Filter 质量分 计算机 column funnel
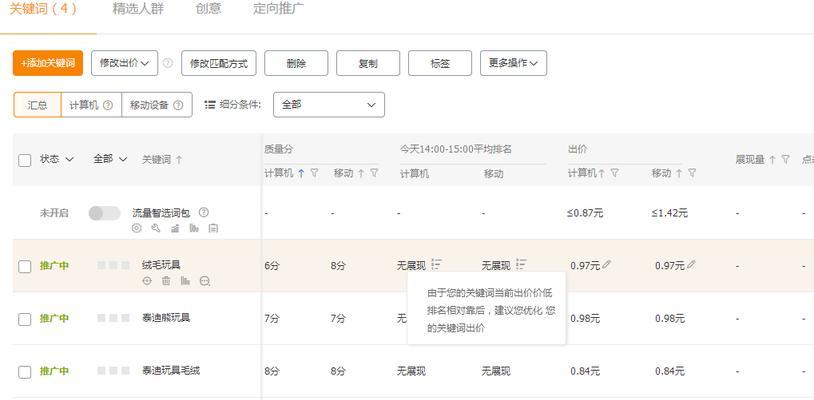 click(x=314, y=173)
